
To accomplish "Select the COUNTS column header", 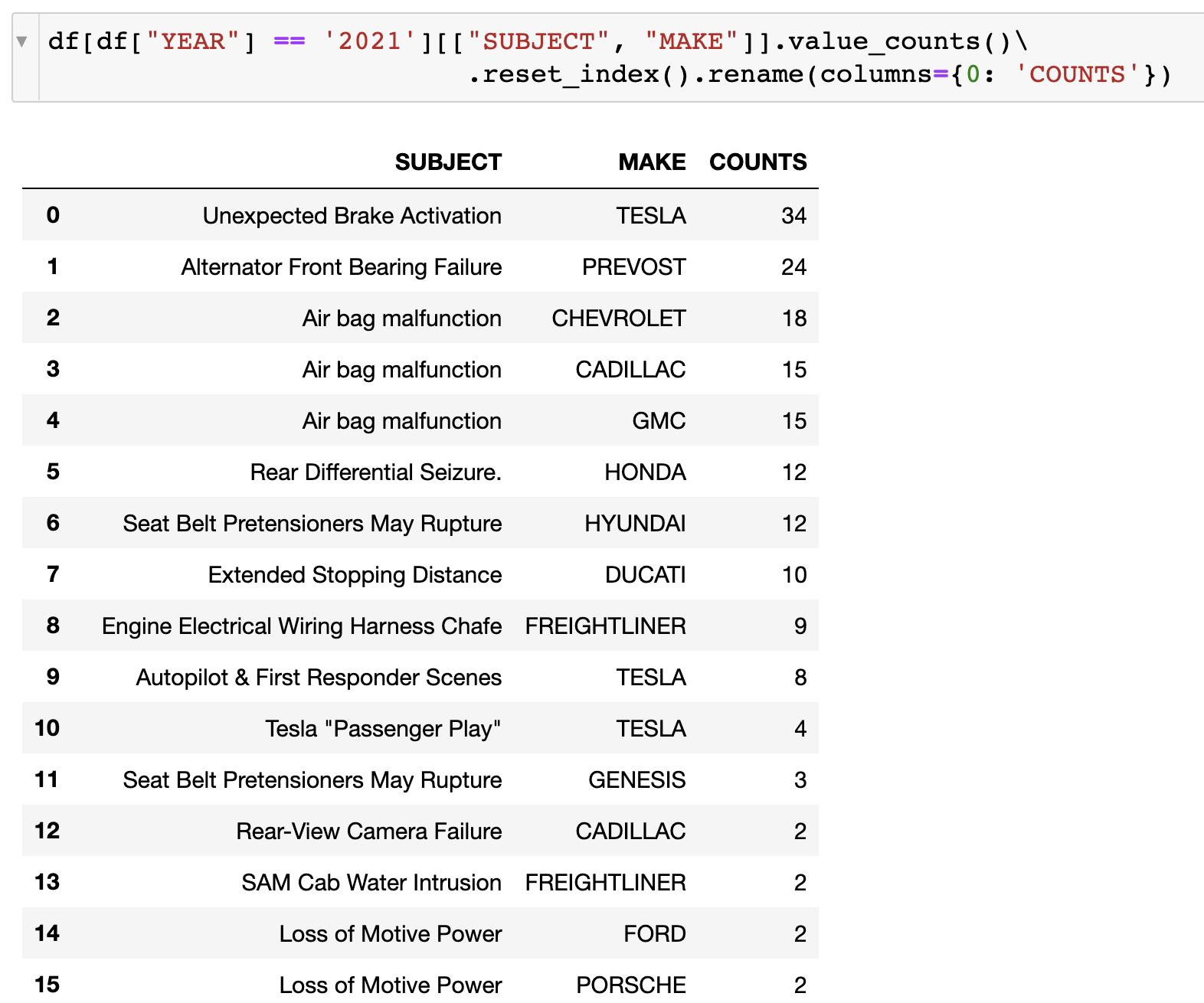I will point(758,162).
